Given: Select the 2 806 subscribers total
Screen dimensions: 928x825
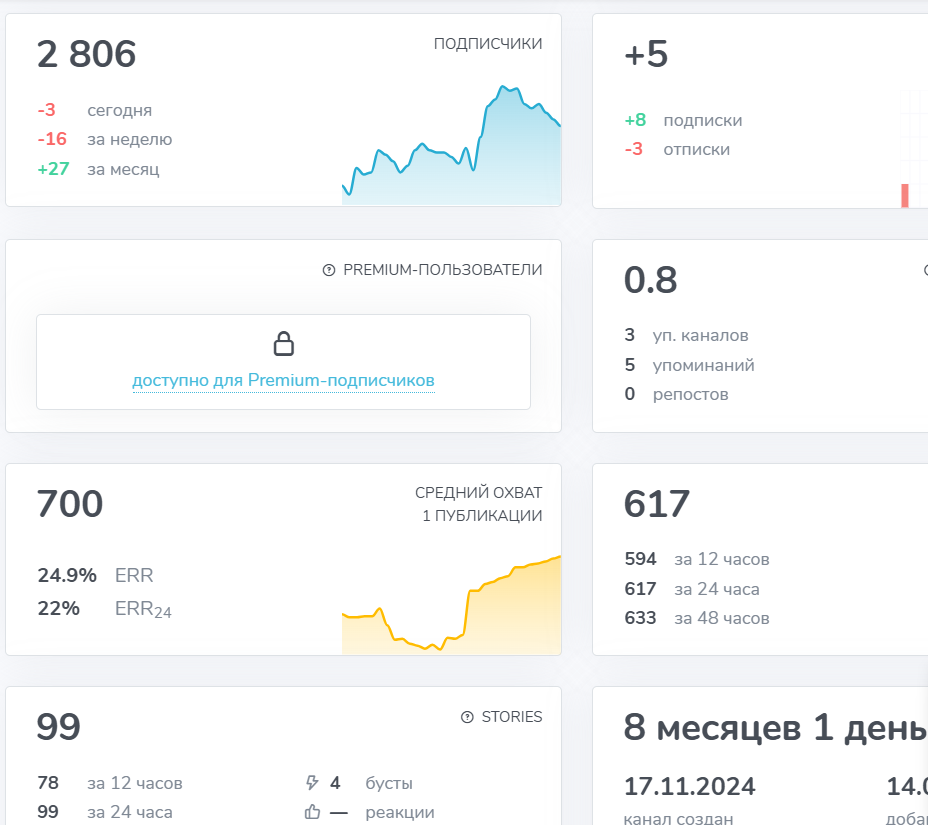Looking at the screenshot, I should click(x=86, y=54).
